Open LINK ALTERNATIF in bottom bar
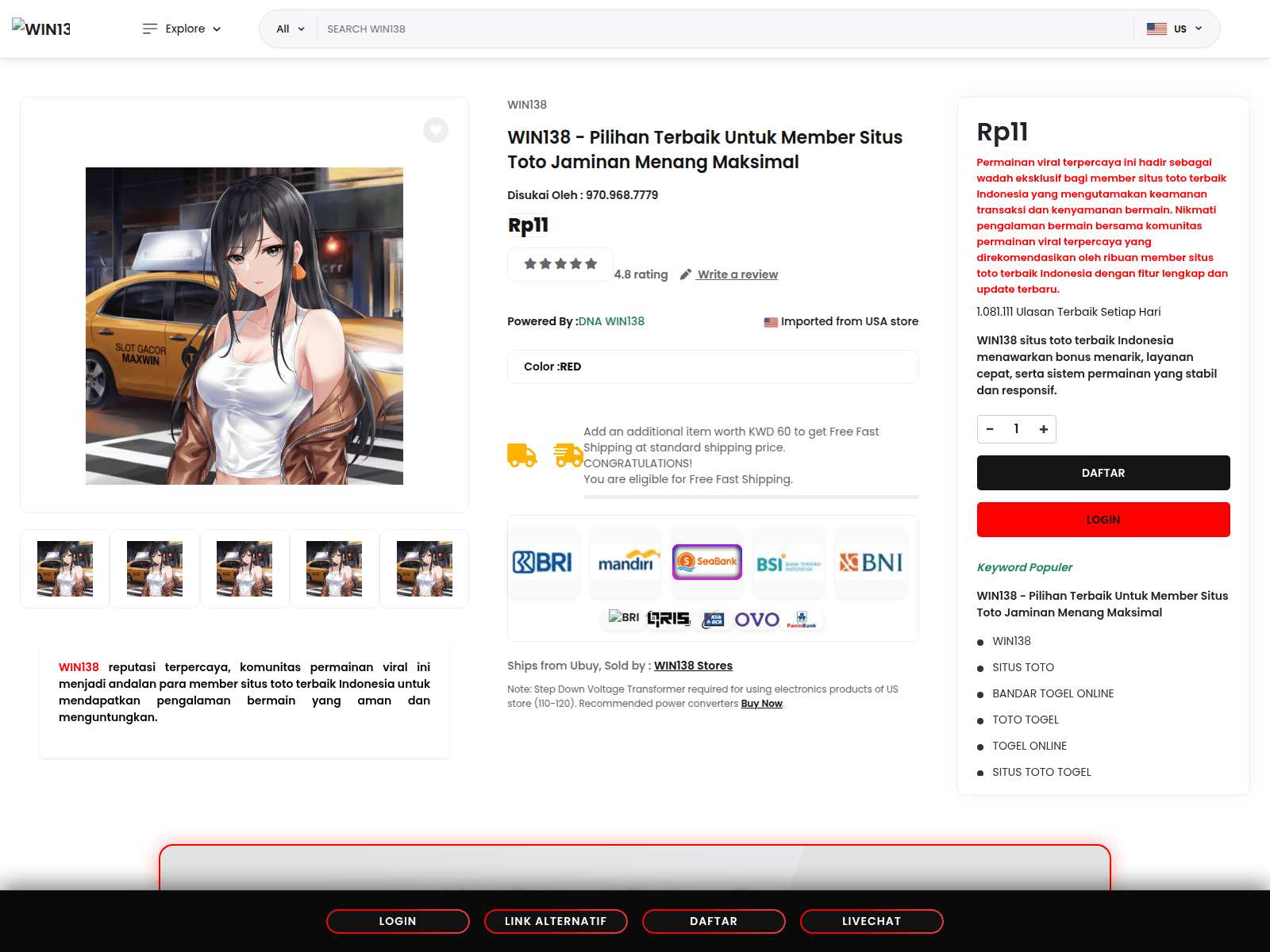Viewport: 1270px width, 952px height. click(556, 921)
